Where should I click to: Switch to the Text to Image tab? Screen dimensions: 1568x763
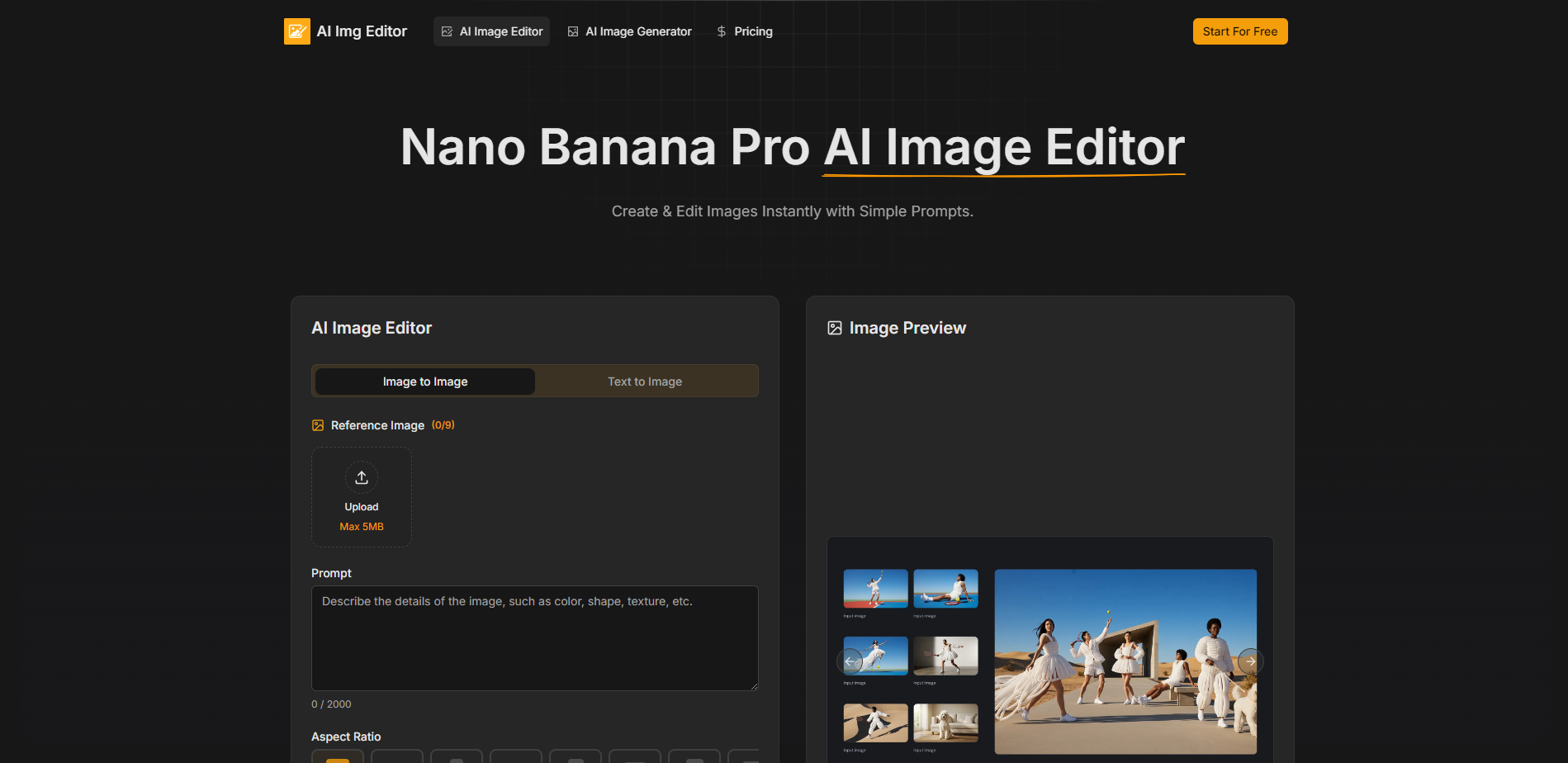645,381
